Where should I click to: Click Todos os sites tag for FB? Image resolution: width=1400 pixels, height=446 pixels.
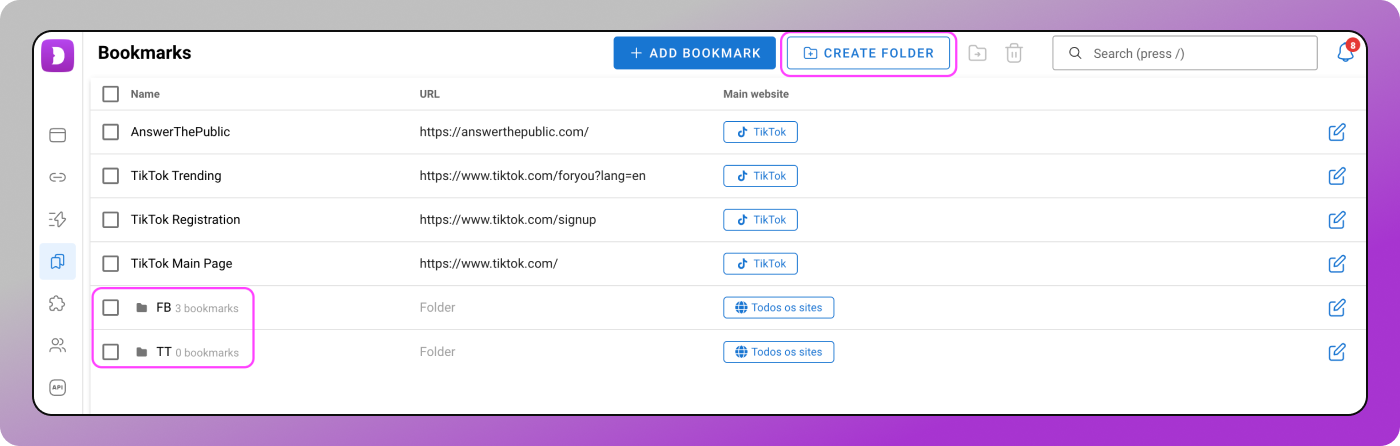click(779, 308)
